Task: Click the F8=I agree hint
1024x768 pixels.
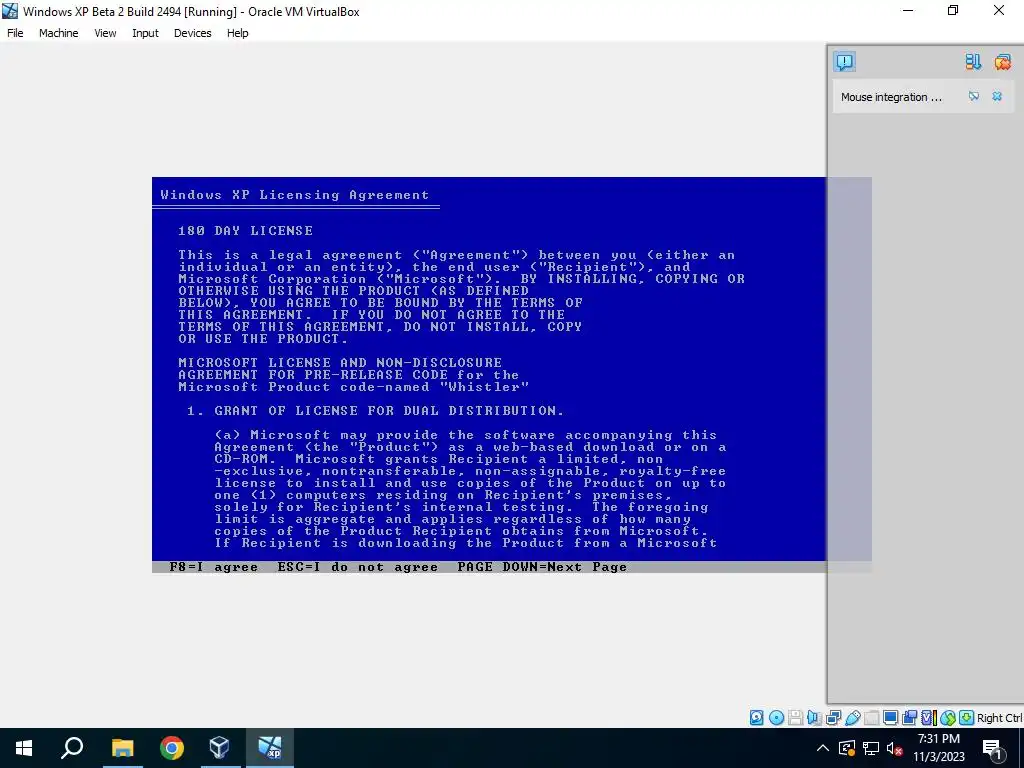Action: coord(214,567)
